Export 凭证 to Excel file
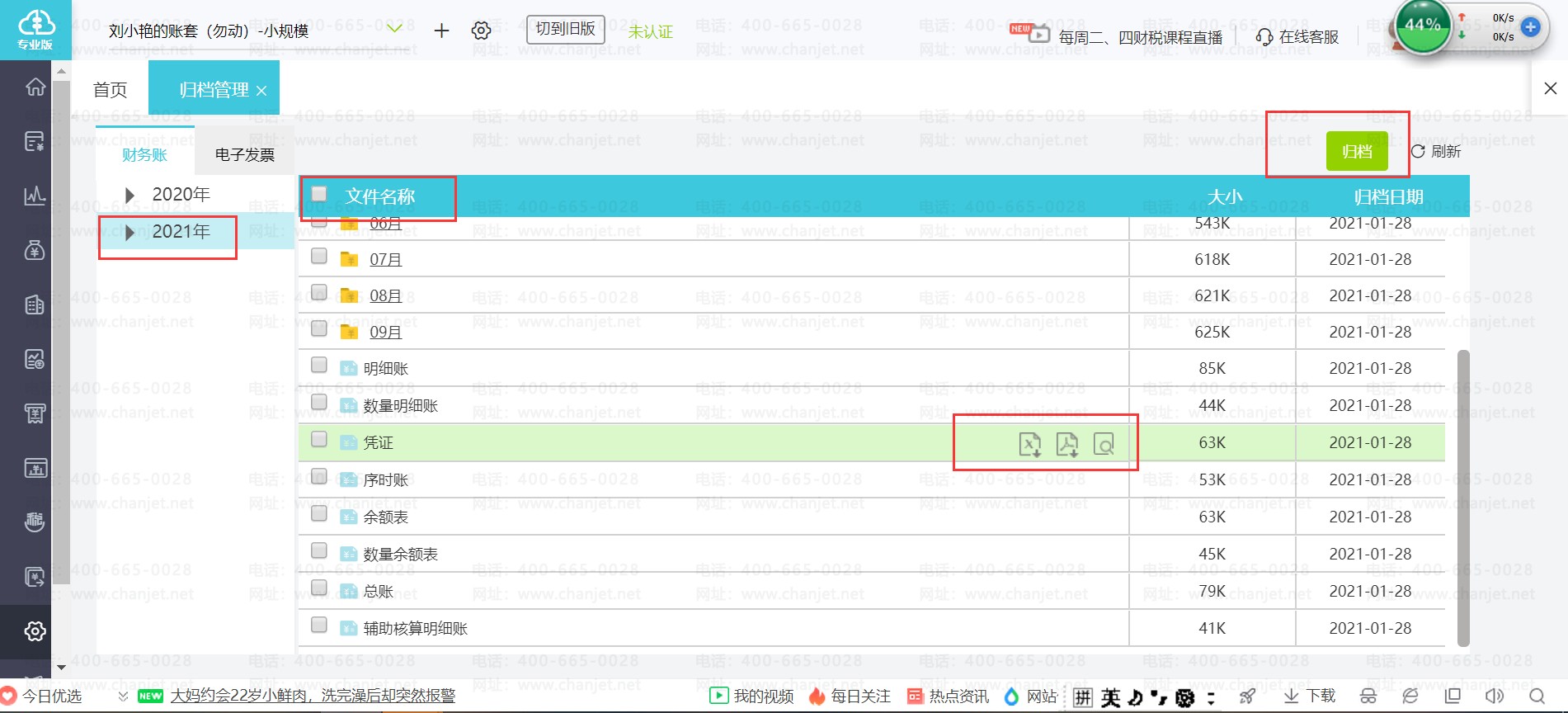The image size is (1568, 713). pos(1030,444)
